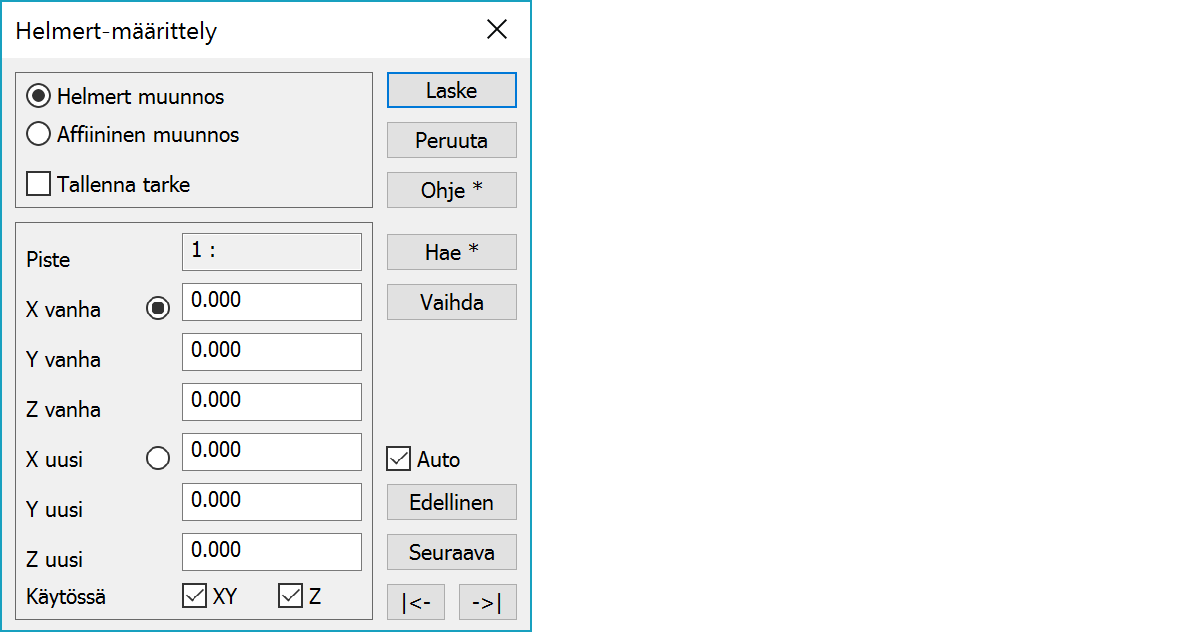This screenshot has width=1200, height=632.
Task: Toggle the XY Käytössä checkbox
Action: 194,597
